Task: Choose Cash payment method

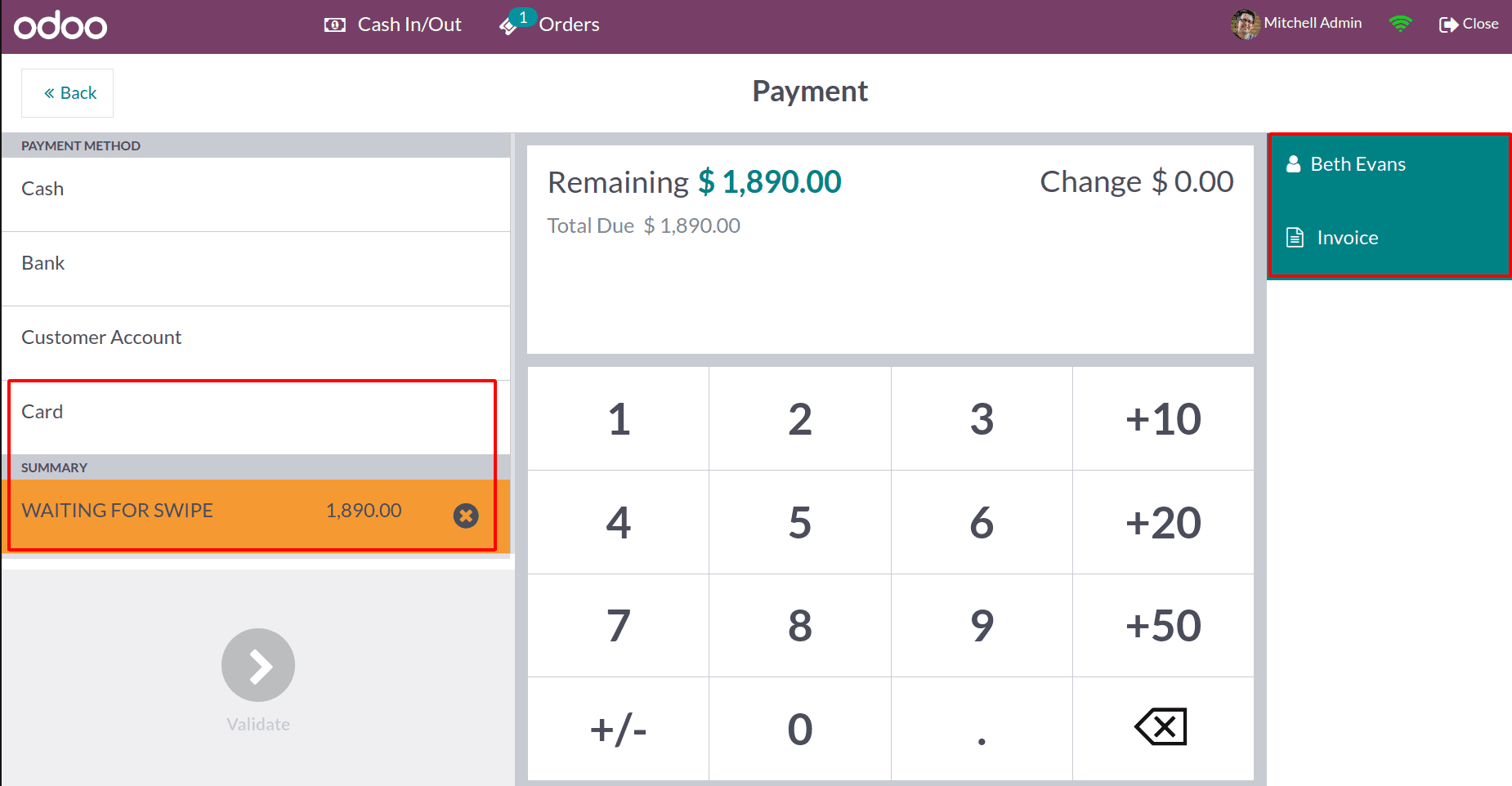Action: point(256,190)
